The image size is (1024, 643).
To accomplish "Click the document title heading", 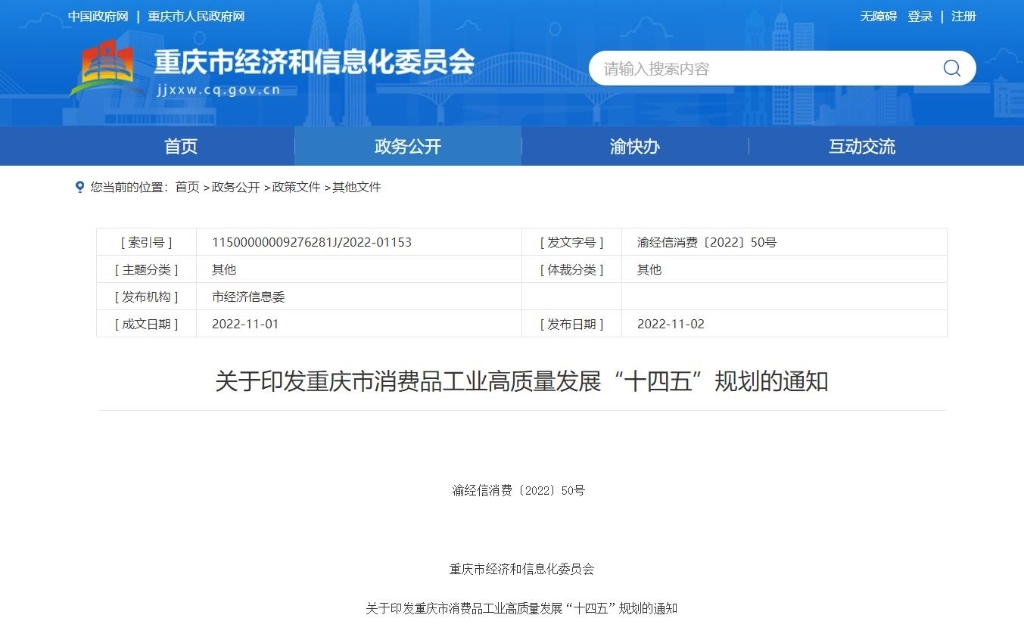I will tap(522, 382).
